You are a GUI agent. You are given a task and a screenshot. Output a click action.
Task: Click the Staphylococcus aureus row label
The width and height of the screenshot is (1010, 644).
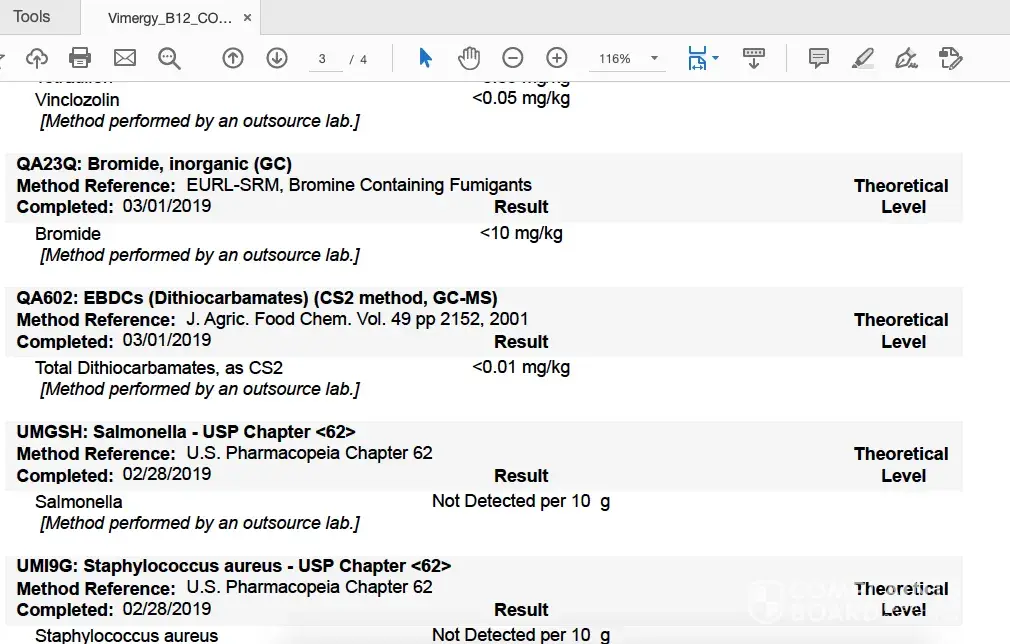tap(126, 635)
